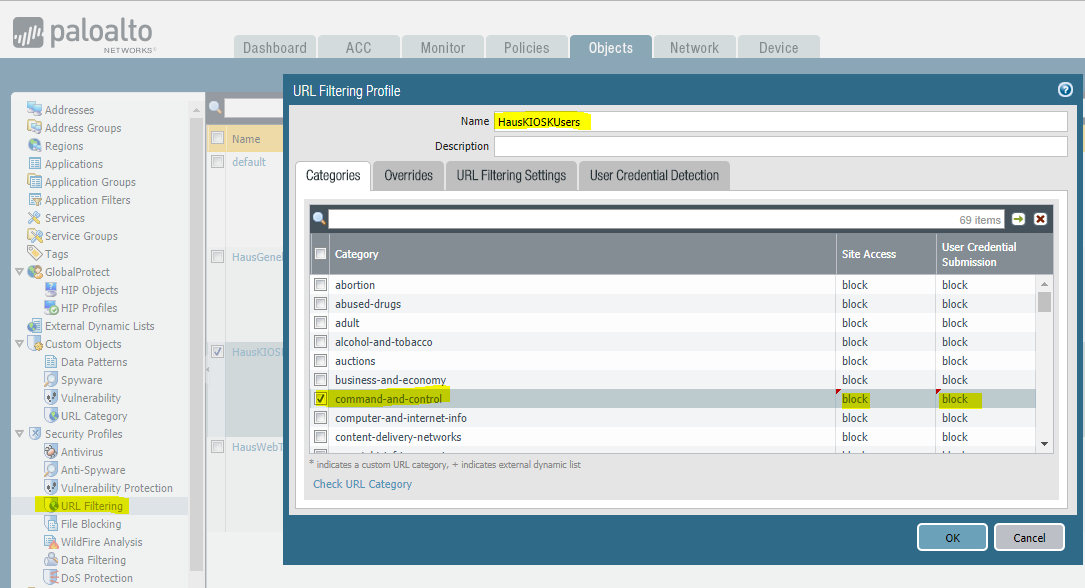Click the red X clear-filter icon
The width and height of the screenshot is (1085, 588).
[x=1041, y=219]
